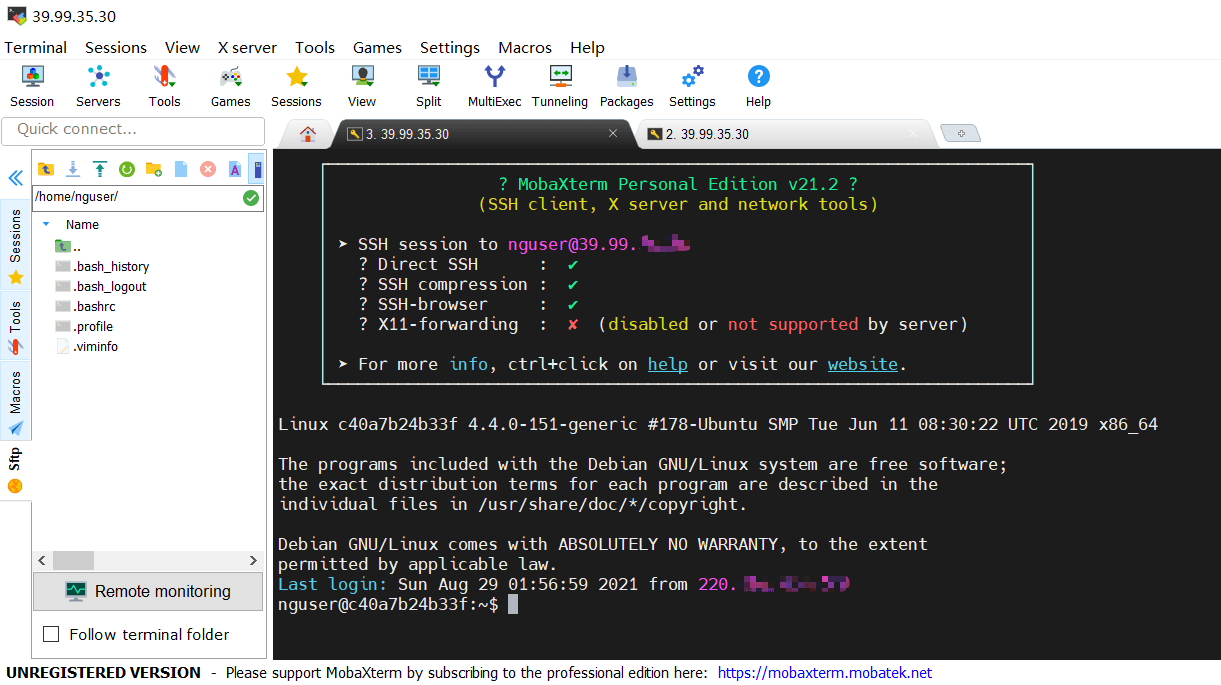Click the View toolbar icon
The image size is (1221, 685).
(362, 86)
